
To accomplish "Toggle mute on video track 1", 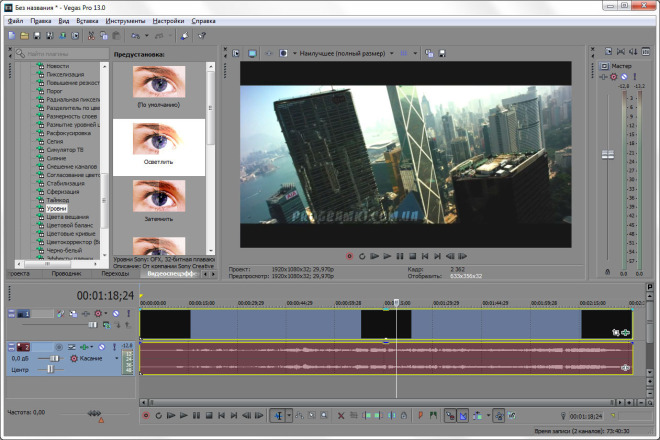I will pos(116,314).
